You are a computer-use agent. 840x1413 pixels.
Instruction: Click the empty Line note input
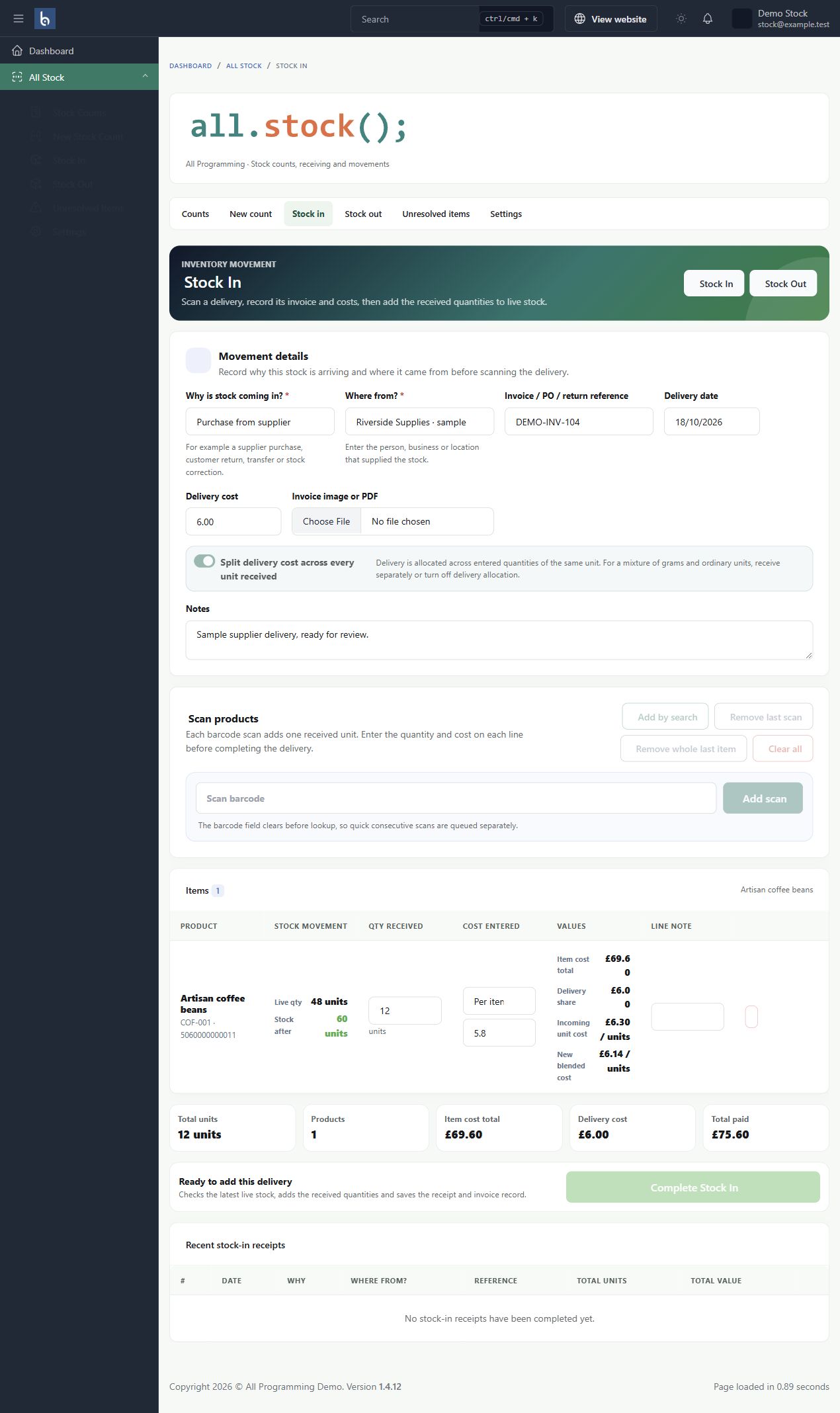(x=687, y=1017)
